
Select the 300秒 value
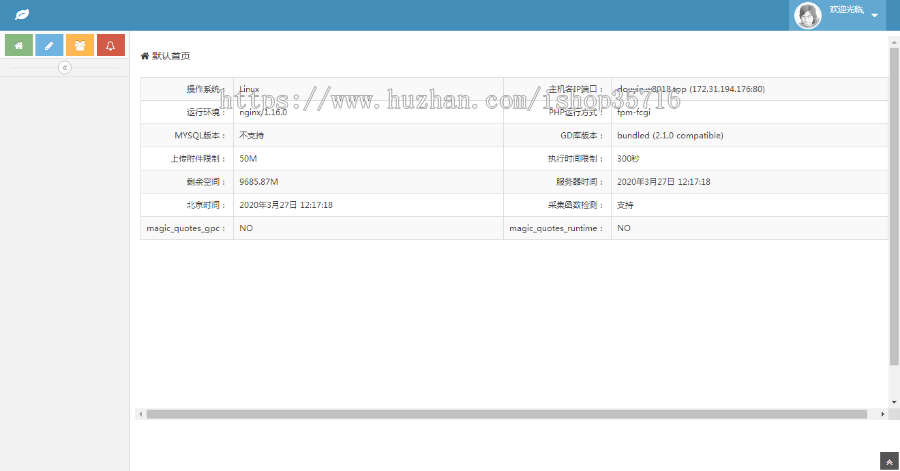click(x=629, y=158)
